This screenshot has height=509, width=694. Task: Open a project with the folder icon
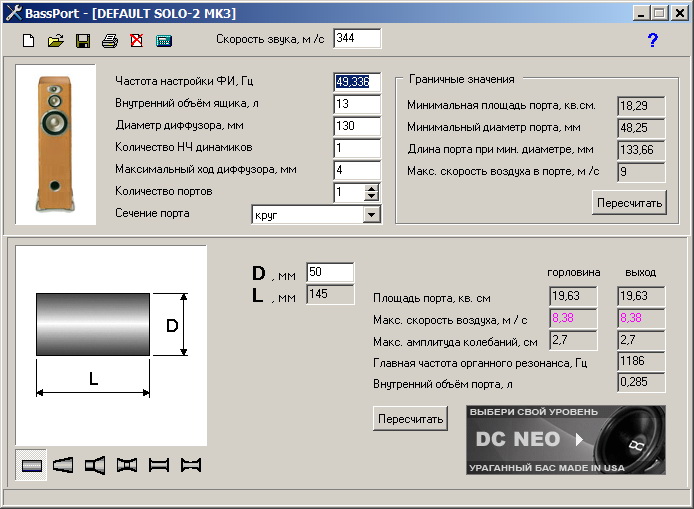[56, 41]
